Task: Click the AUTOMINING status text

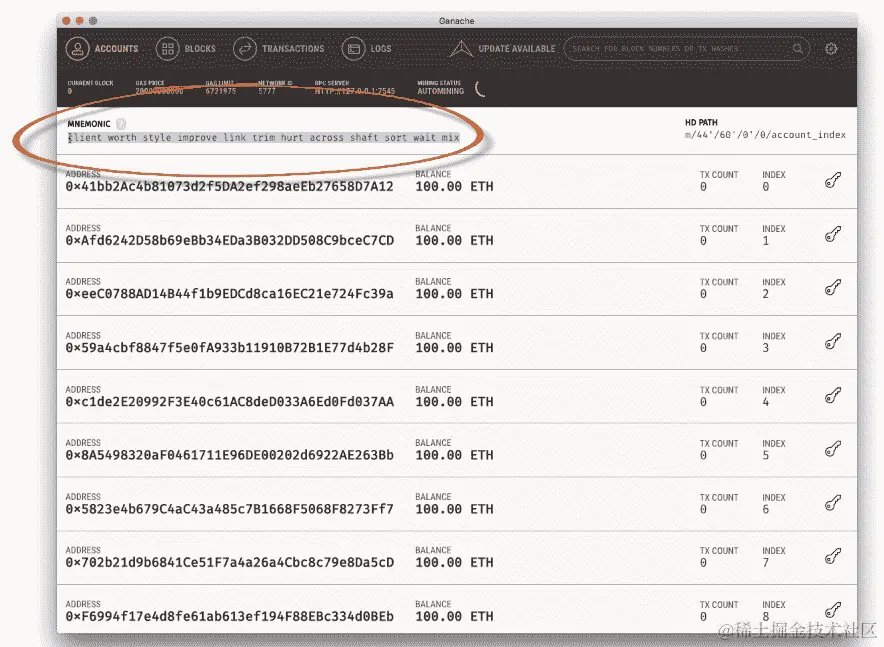Action: pyautogui.click(x=441, y=91)
